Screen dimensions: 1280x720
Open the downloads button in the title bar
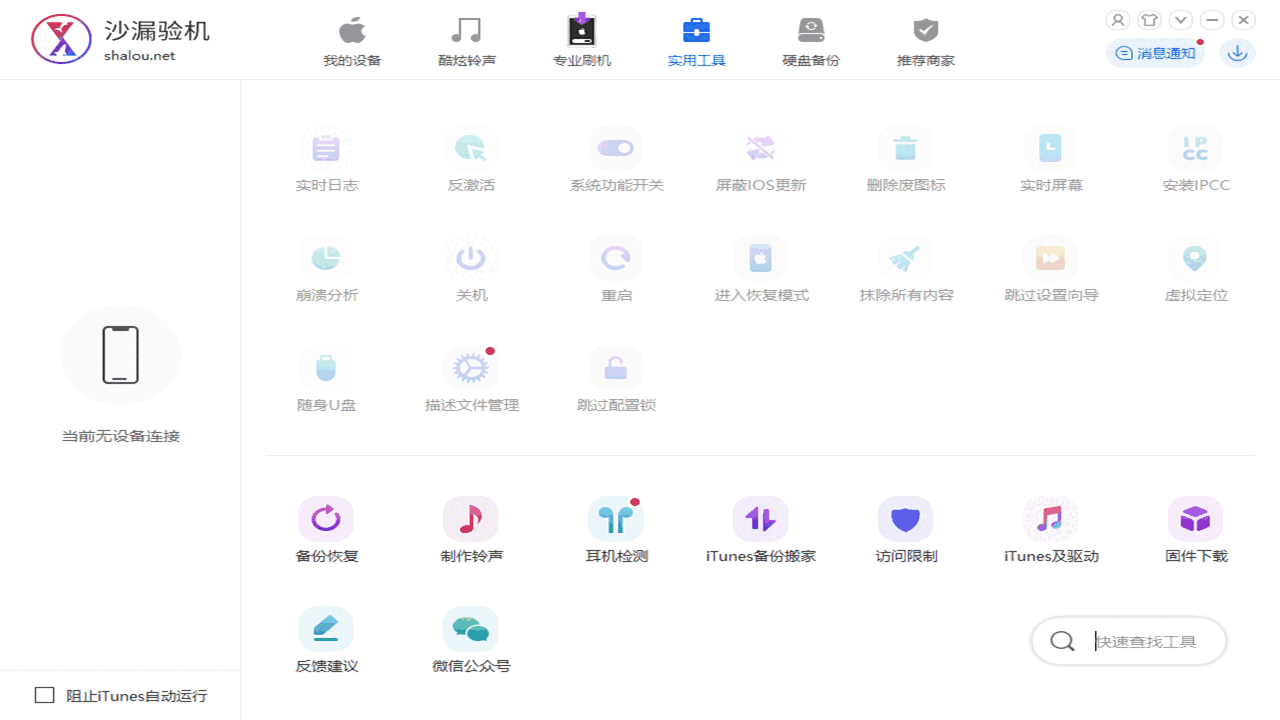[1238, 53]
